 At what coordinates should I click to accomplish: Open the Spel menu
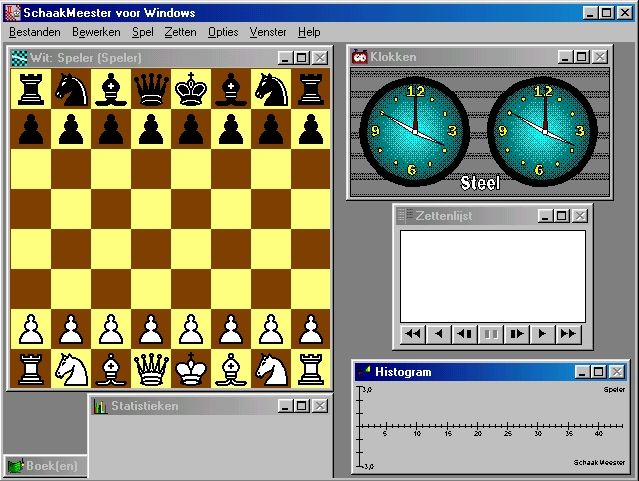(x=143, y=32)
